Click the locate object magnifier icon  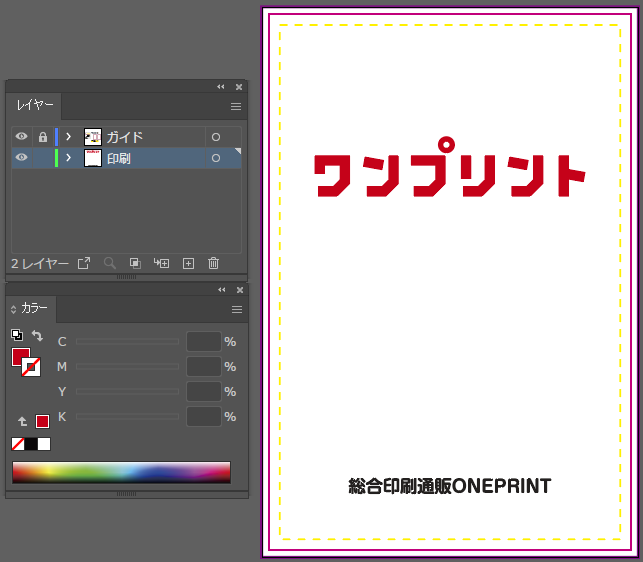(110, 263)
